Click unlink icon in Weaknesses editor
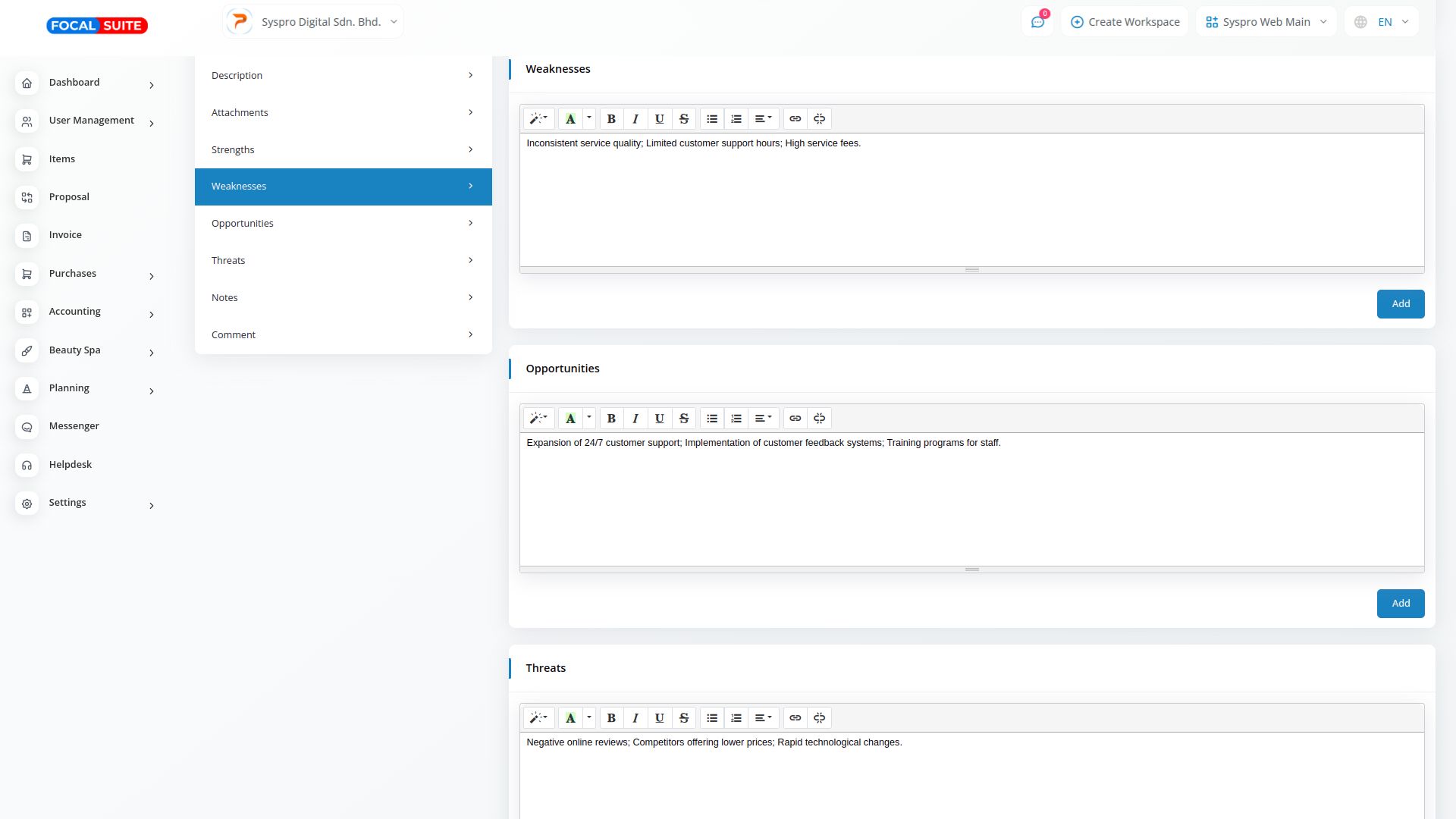Screen dimensions: 1456x819 click(x=819, y=119)
